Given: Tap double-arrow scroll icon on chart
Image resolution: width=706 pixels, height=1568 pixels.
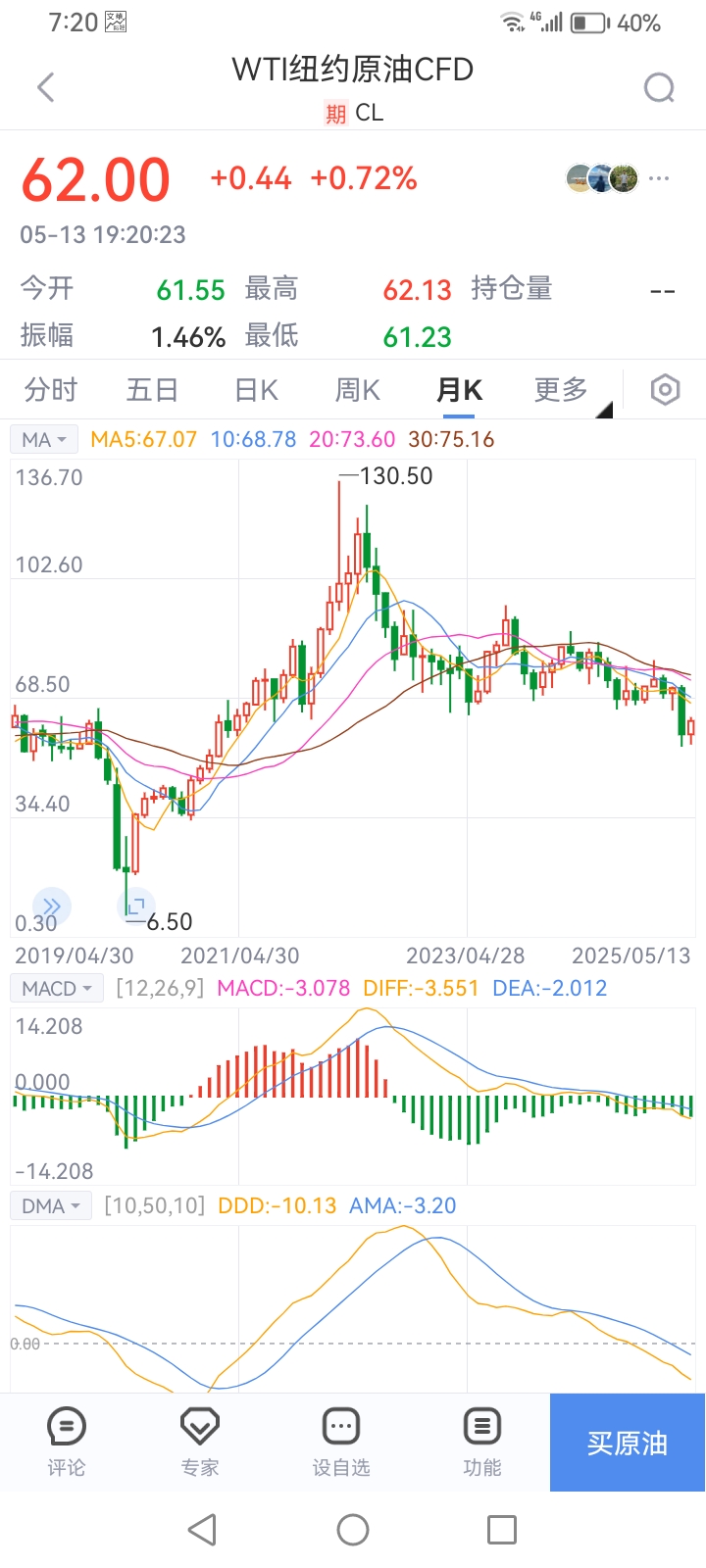Looking at the screenshot, I should tap(51, 906).
